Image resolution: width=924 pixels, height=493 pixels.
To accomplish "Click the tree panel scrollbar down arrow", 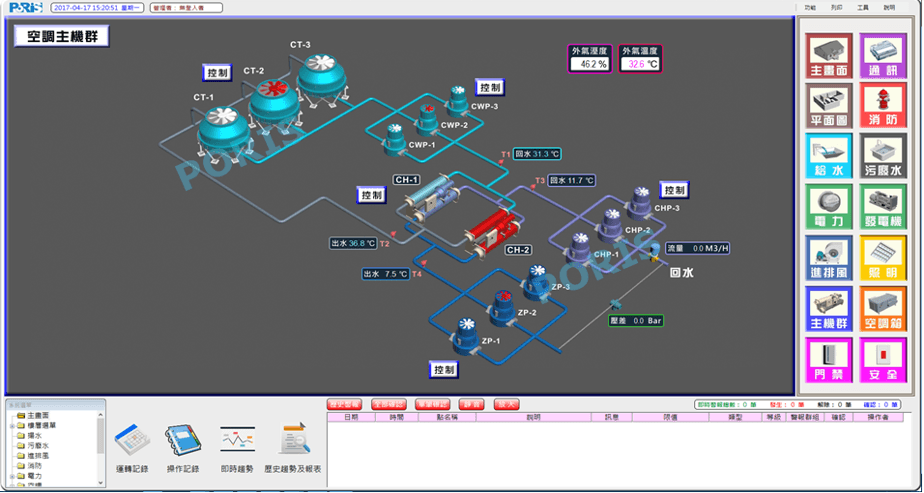I will [x=101, y=482].
